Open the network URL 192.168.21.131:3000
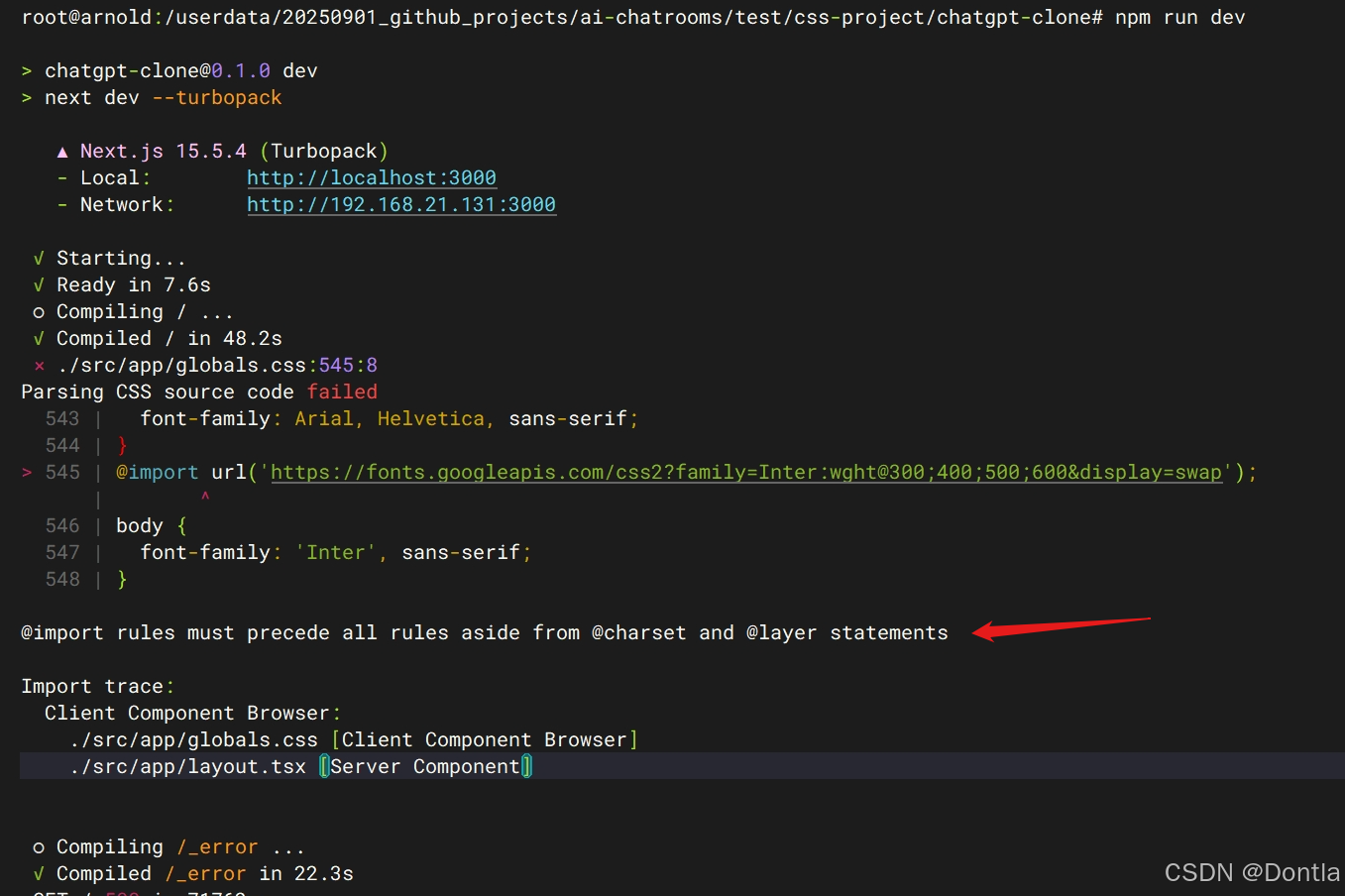The height and width of the screenshot is (896, 1345). (400, 204)
